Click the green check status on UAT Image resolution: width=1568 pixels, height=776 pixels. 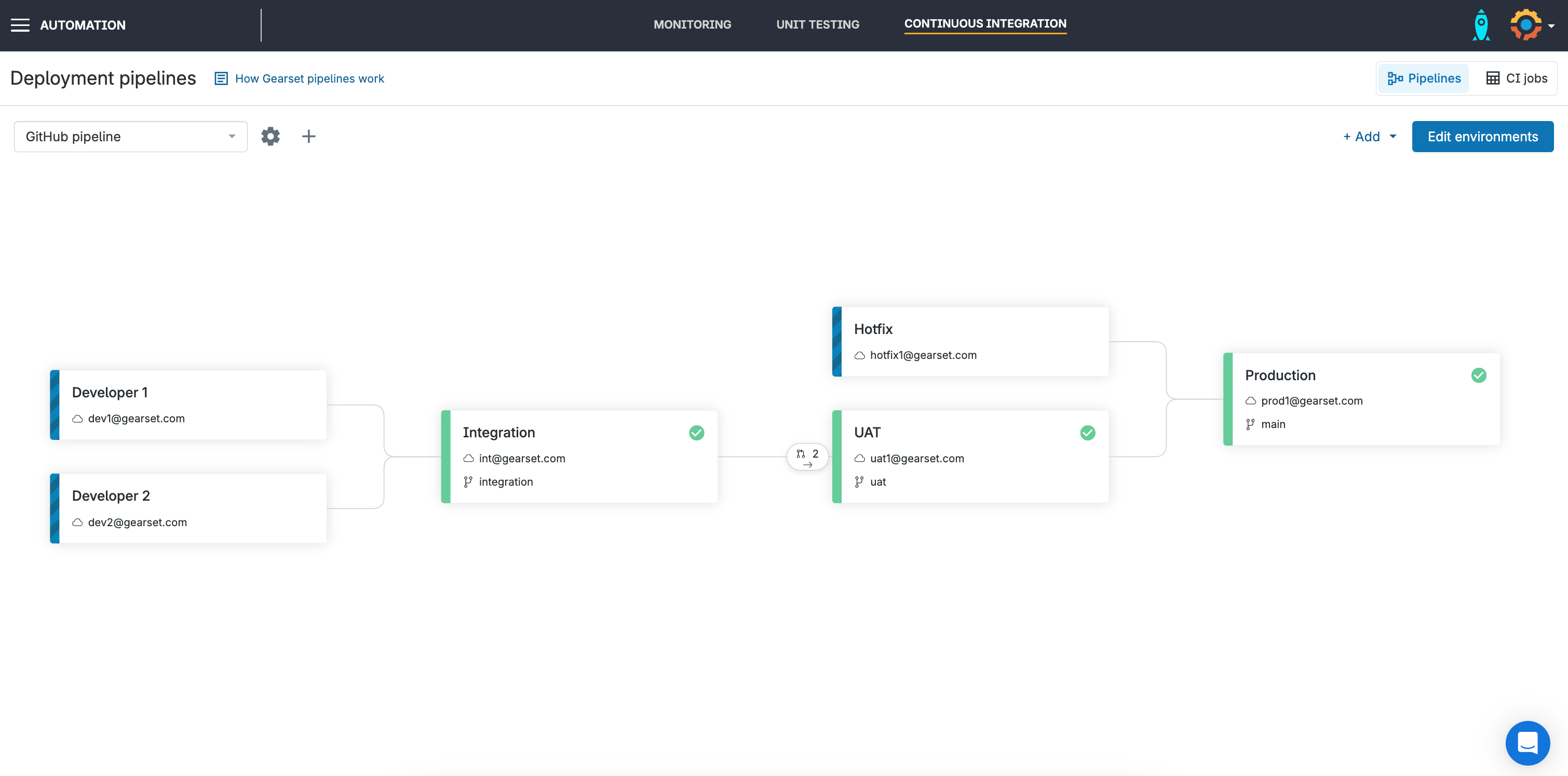tap(1087, 433)
